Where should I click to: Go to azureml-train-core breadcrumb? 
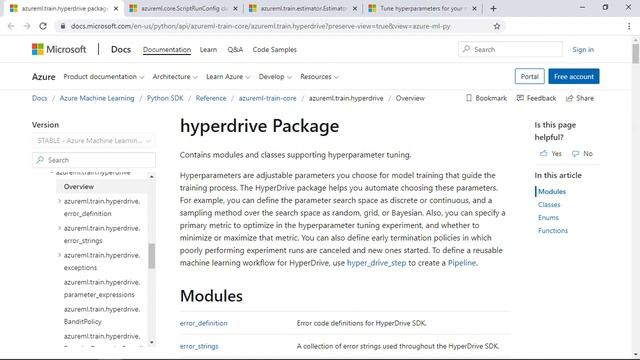coord(267,98)
